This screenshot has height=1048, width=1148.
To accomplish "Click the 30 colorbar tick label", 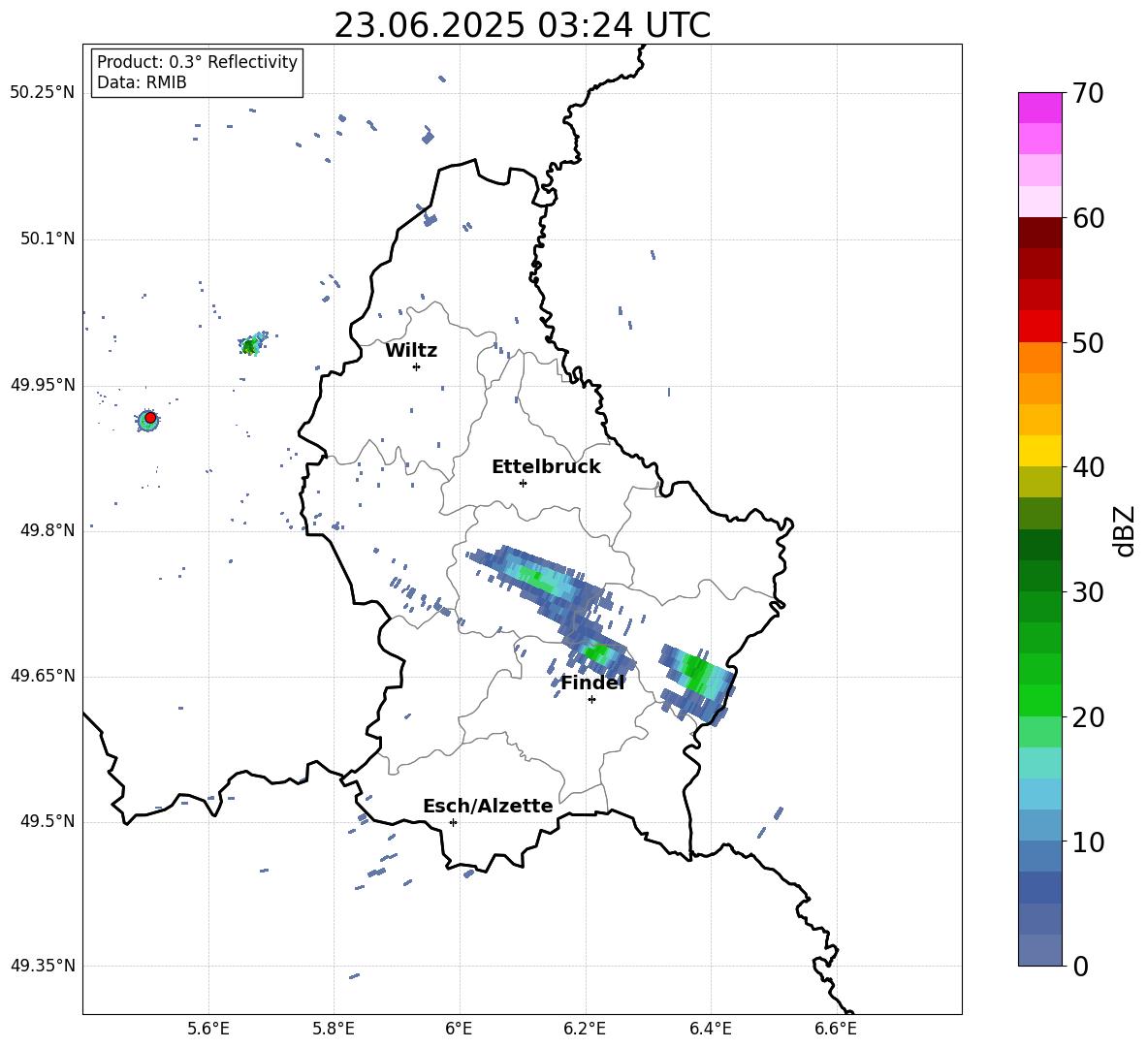I will coord(1089,592).
